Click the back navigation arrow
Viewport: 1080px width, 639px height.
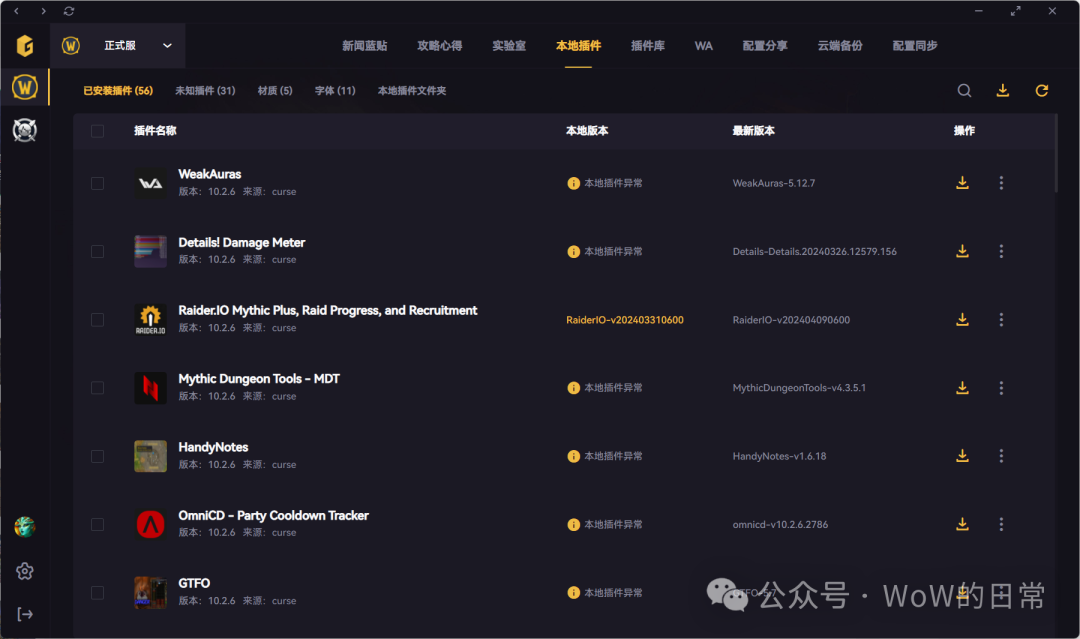tap(17, 11)
